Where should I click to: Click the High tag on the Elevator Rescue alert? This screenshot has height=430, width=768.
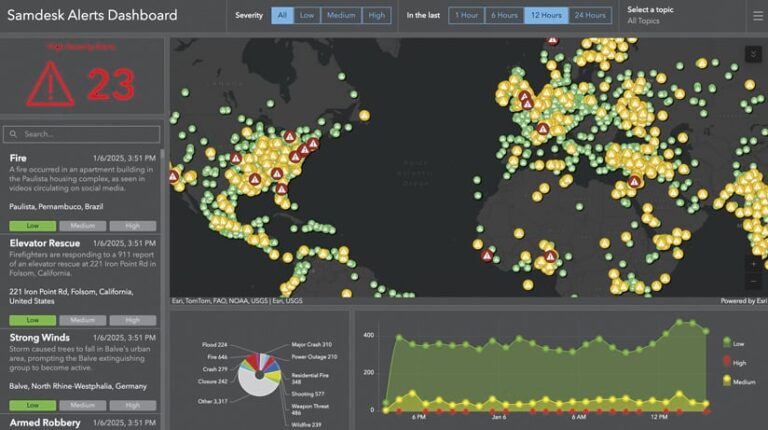click(133, 320)
